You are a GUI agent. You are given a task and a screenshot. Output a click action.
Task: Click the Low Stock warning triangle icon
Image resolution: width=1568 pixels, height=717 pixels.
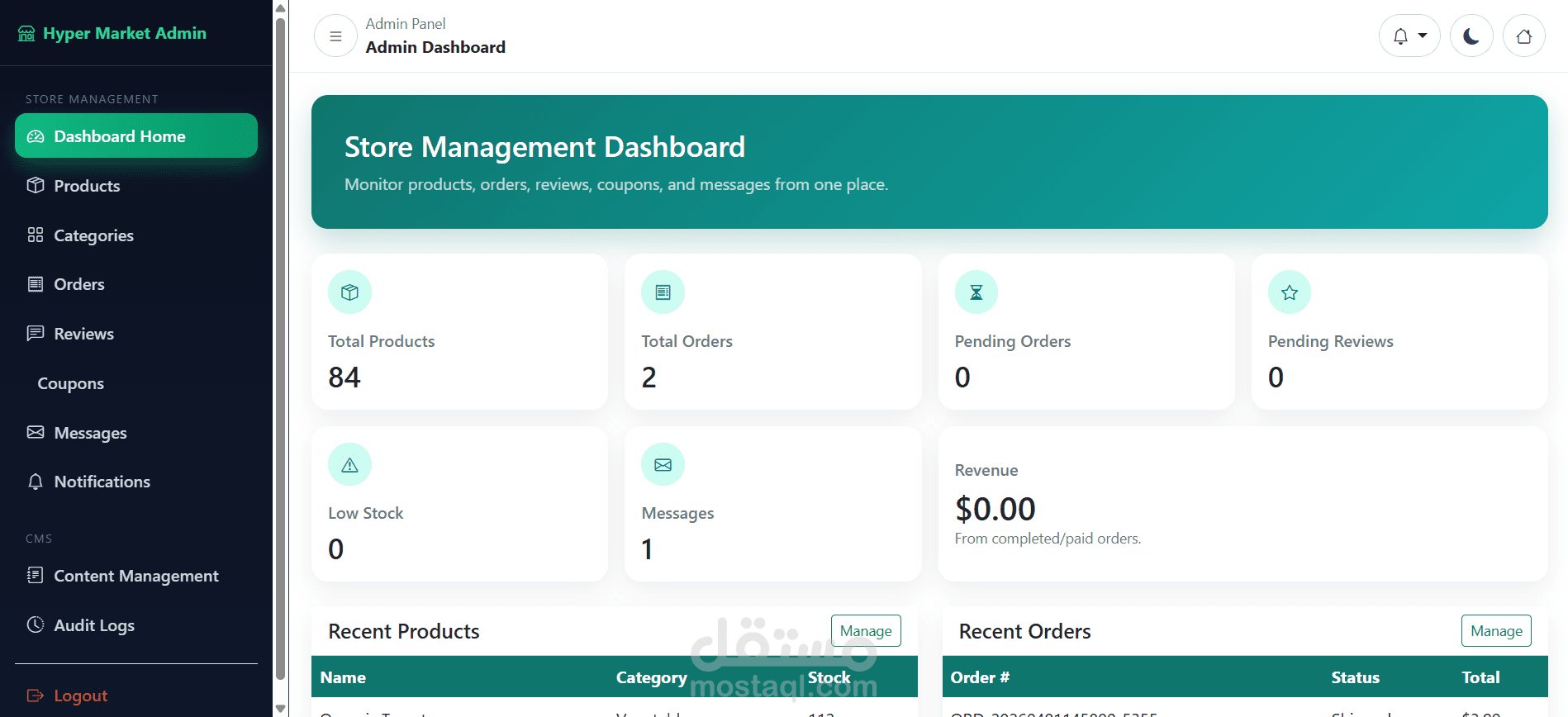[x=349, y=465]
